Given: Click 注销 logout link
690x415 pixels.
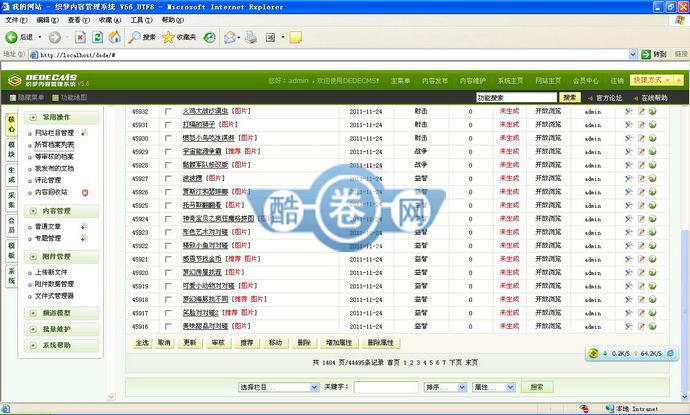Looking at the screenshot, I should click(x=617, y=81).
